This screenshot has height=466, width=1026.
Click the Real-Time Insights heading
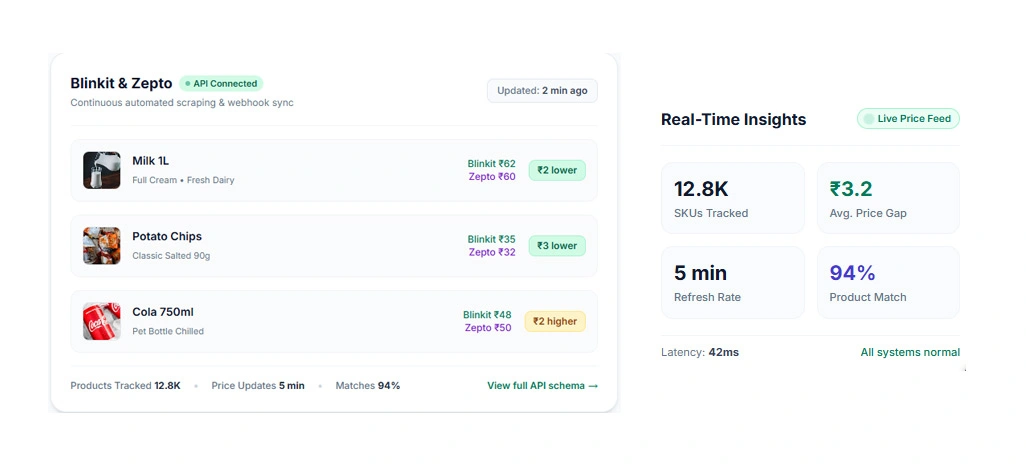pyautogui.click(x=734, y=119)
